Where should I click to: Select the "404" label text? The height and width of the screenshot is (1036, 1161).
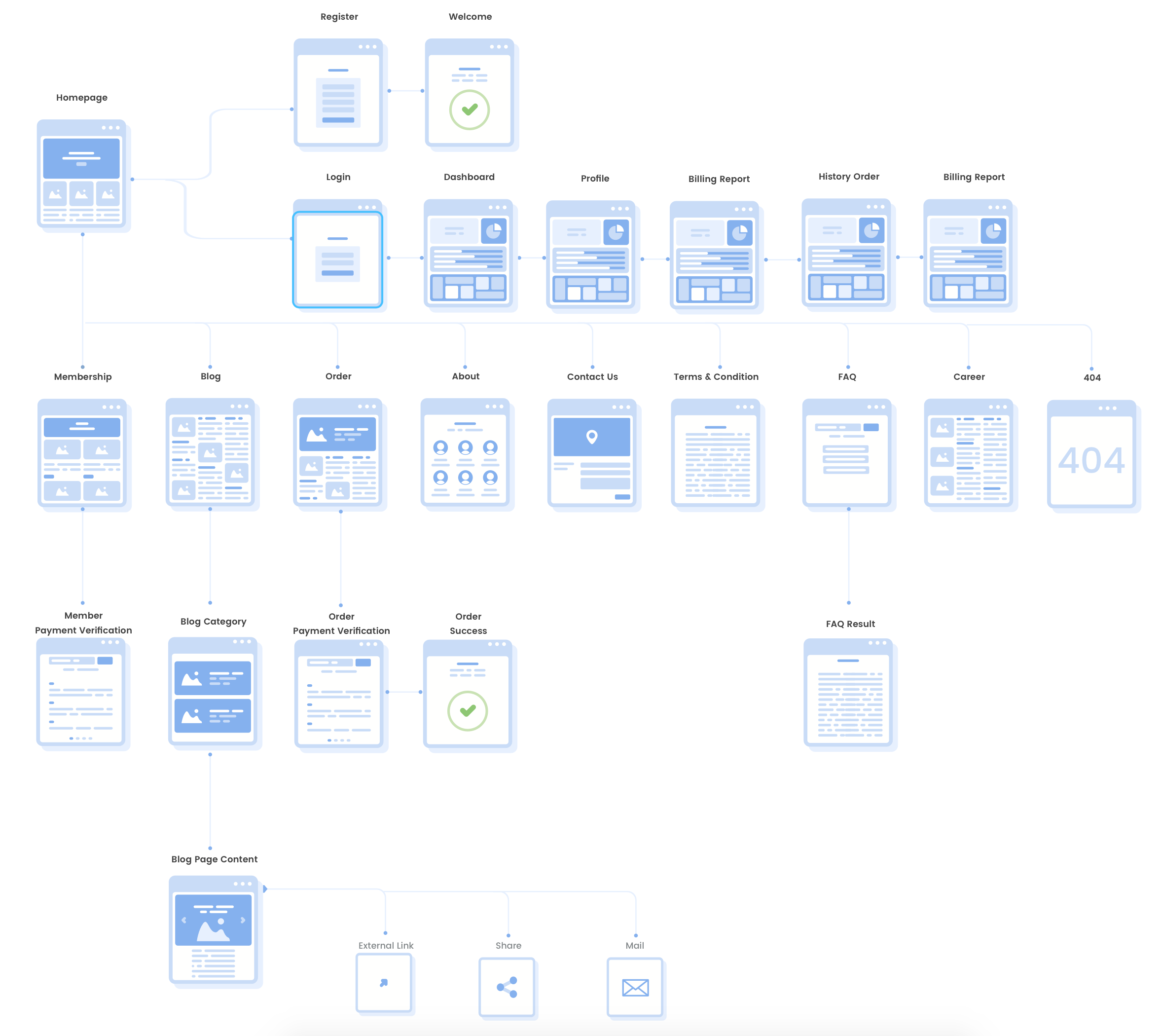tap(1091, 378)
